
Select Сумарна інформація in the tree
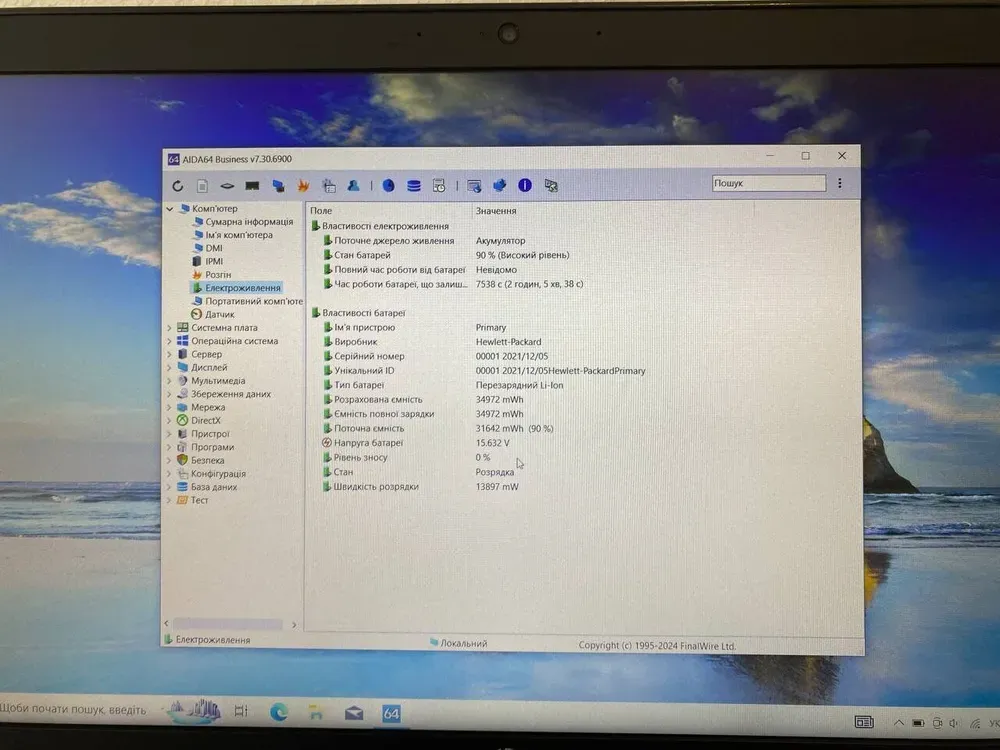249,222
